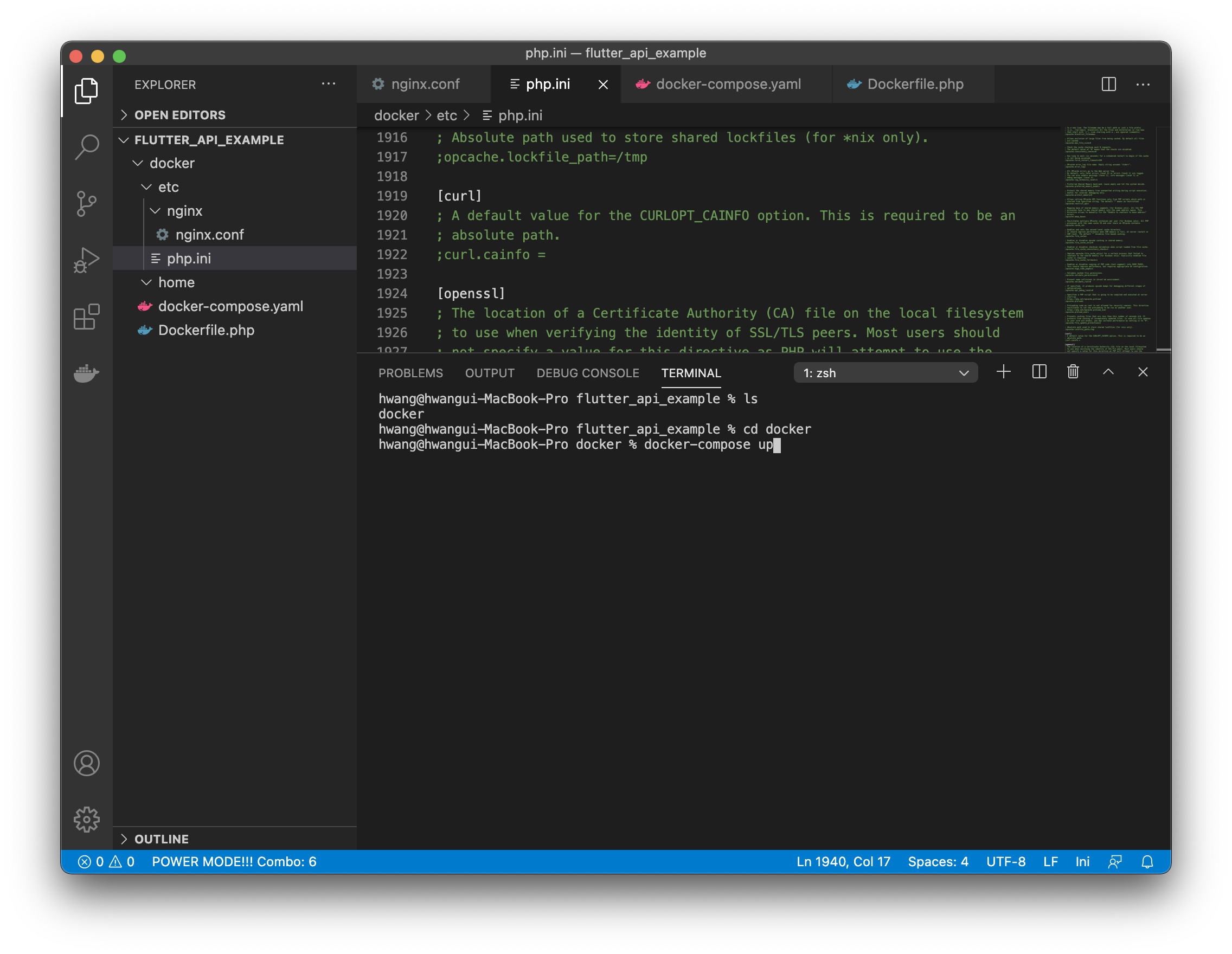This screenshot has width=1232, height=954.
Task: Open the Docker extension view
Action: (86, 373)
